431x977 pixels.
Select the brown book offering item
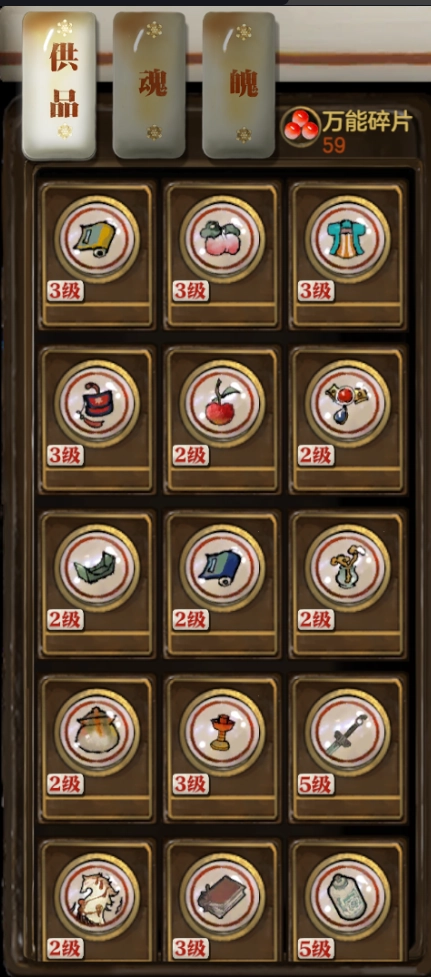pyautogui.click(x=222, y=895)
